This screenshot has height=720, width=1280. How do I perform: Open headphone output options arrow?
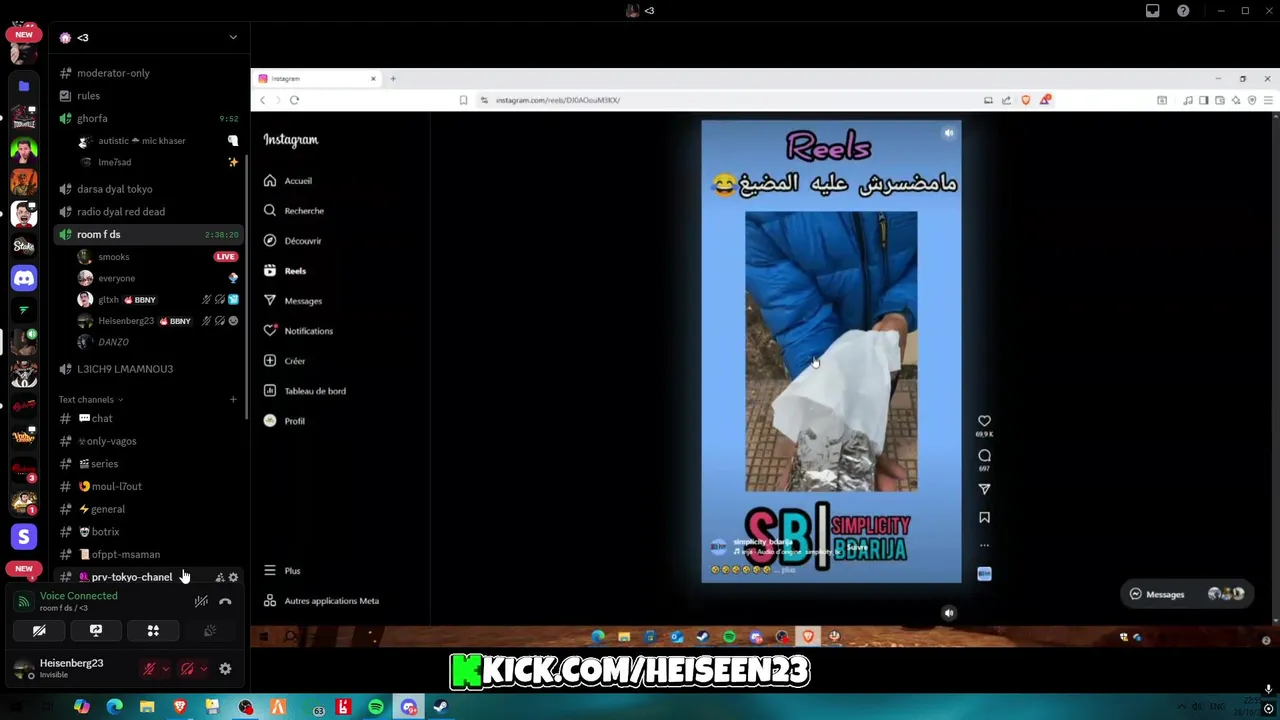tap(203, 669)
